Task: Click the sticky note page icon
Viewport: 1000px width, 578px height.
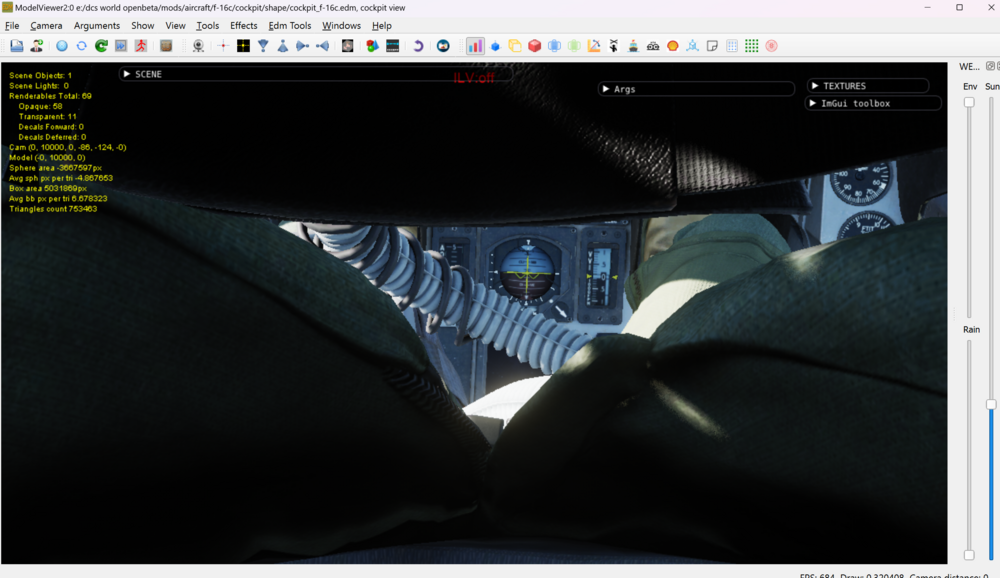Action: 712,46
